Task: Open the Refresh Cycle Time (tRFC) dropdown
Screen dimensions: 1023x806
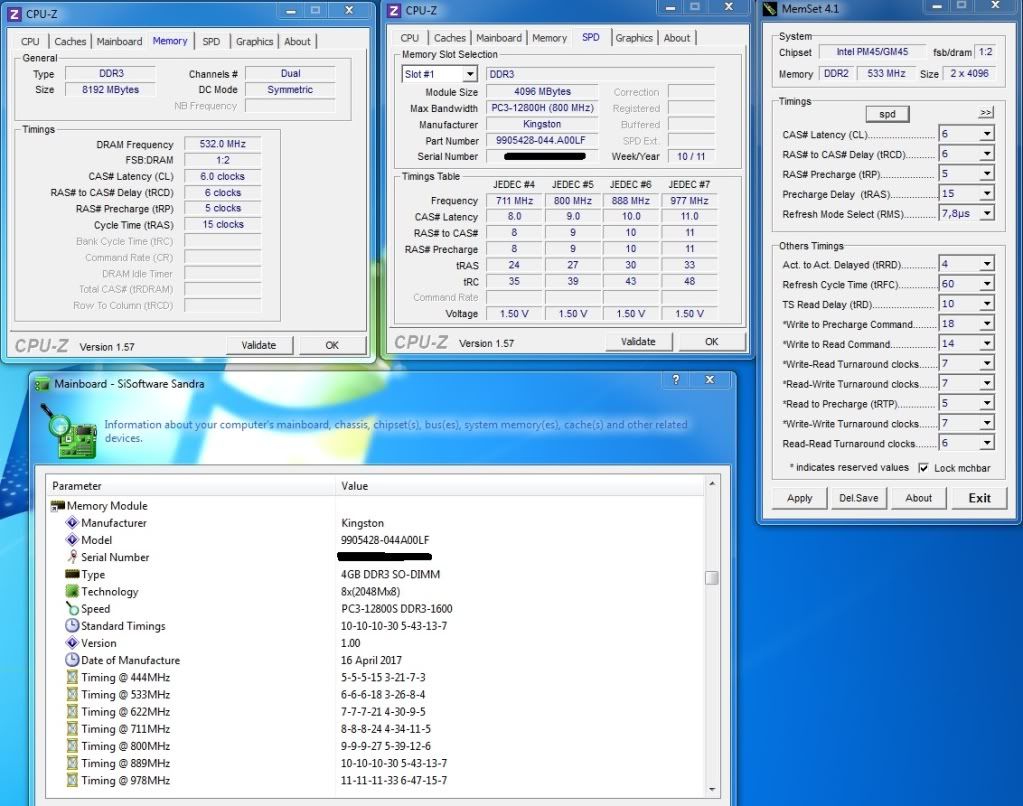Action: (x=987, y=284)
